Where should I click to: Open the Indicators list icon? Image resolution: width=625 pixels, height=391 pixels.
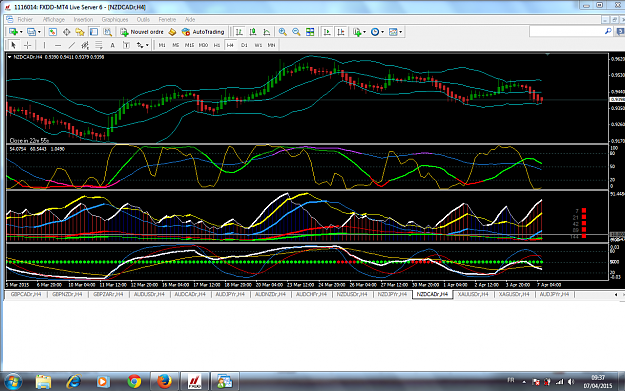pos(357,32)
